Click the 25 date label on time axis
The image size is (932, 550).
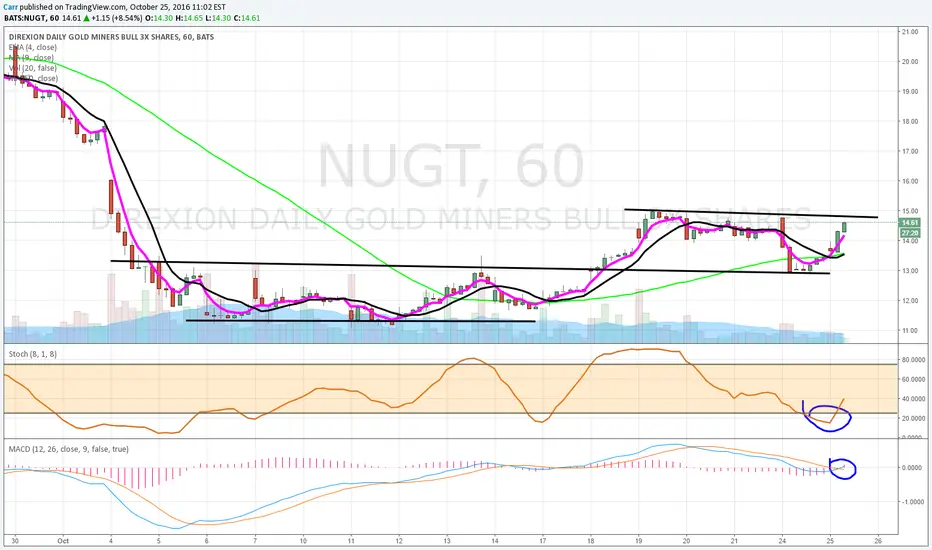[830, 541]
